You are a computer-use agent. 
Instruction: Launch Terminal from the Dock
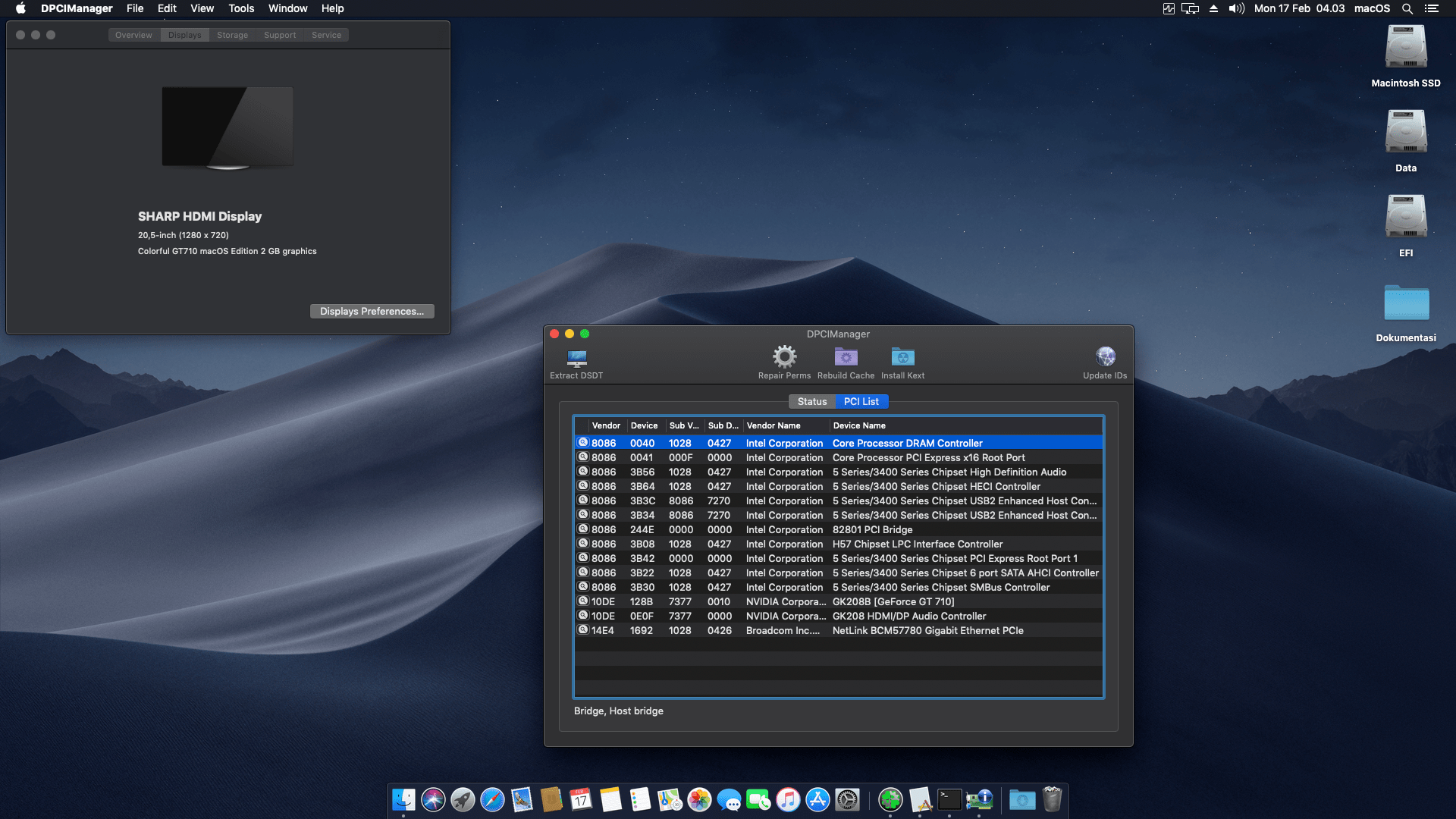click(x=949, y=799)
